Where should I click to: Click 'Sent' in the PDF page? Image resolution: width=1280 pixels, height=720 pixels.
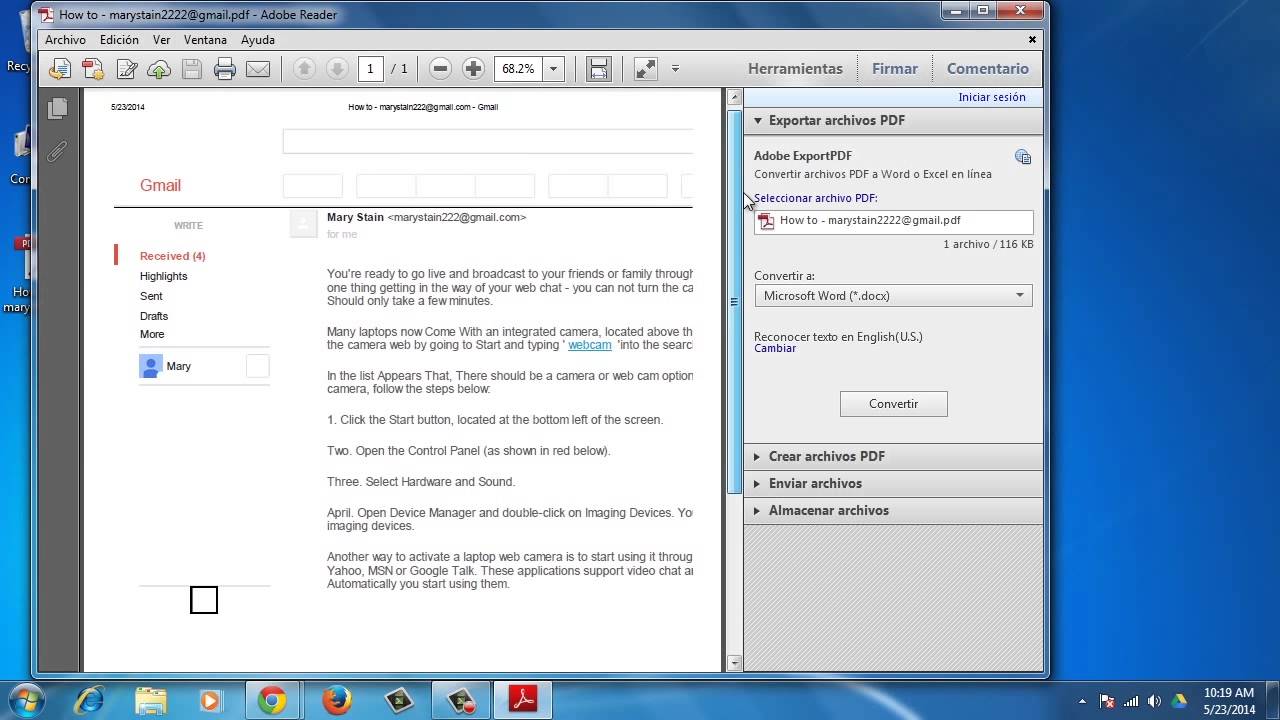(x=151, y=296)
